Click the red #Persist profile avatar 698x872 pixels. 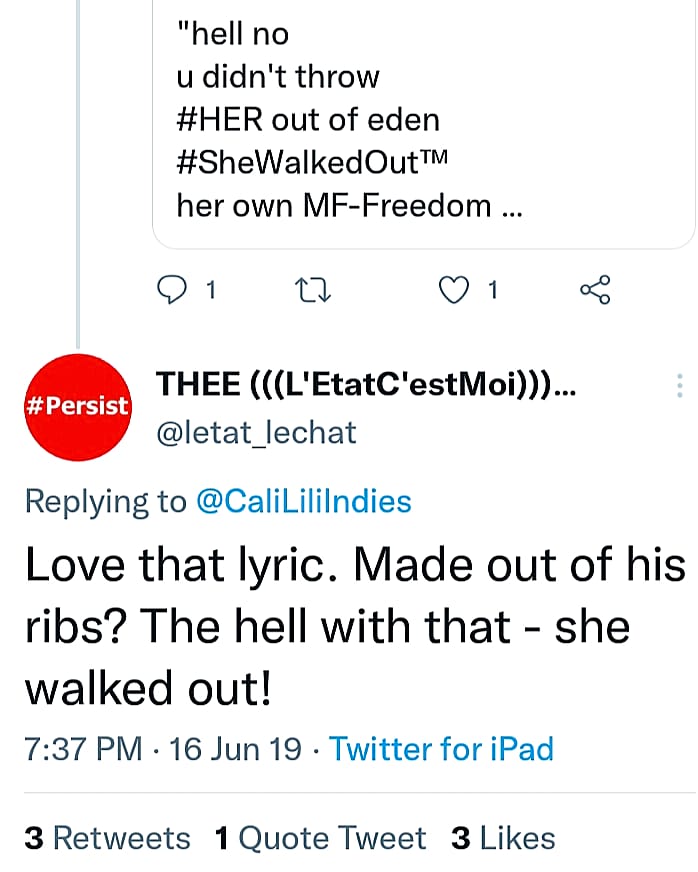click(x=77, y=406)
